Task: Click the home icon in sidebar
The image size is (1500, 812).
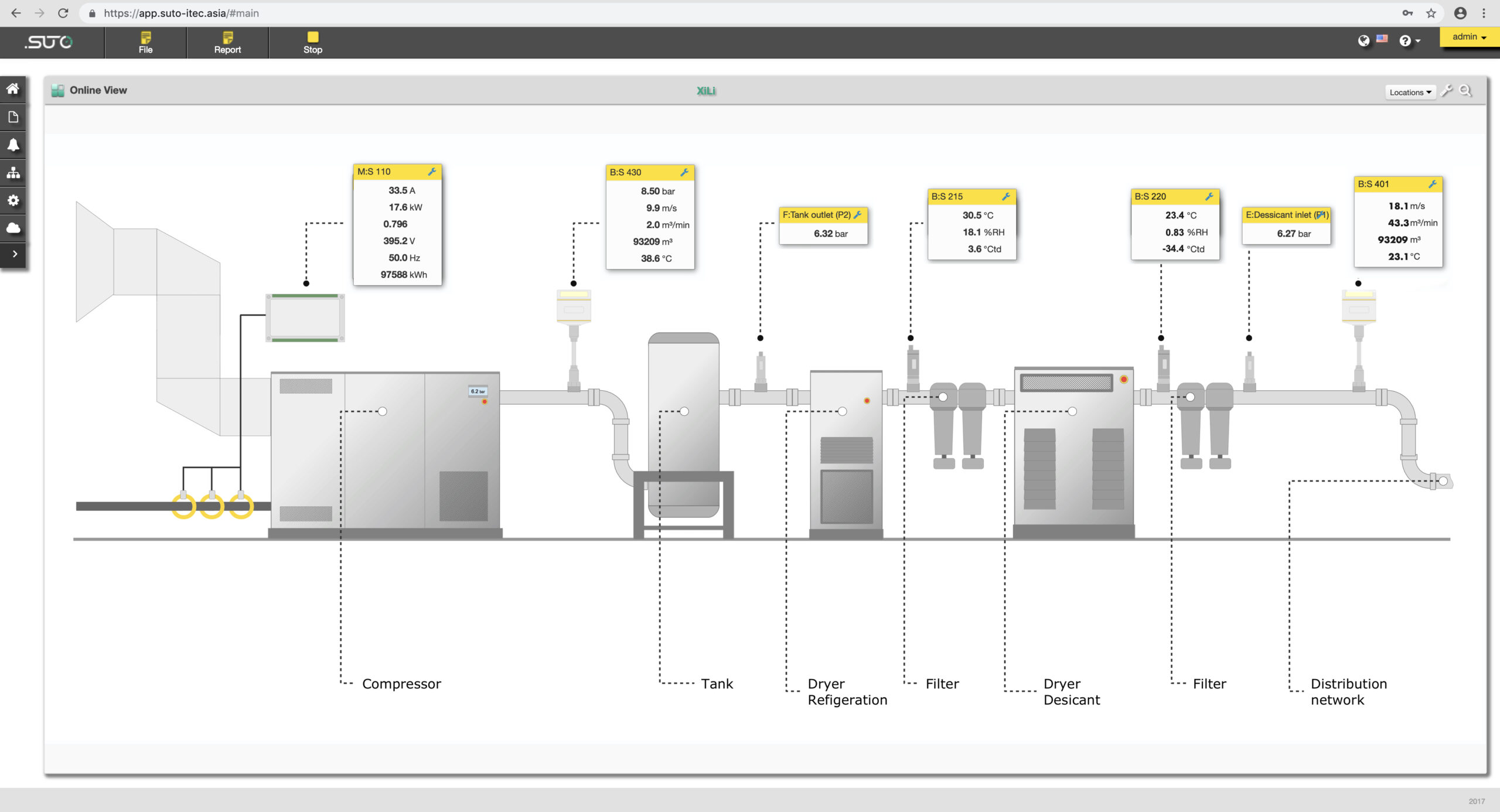Action: pos(13,89)
